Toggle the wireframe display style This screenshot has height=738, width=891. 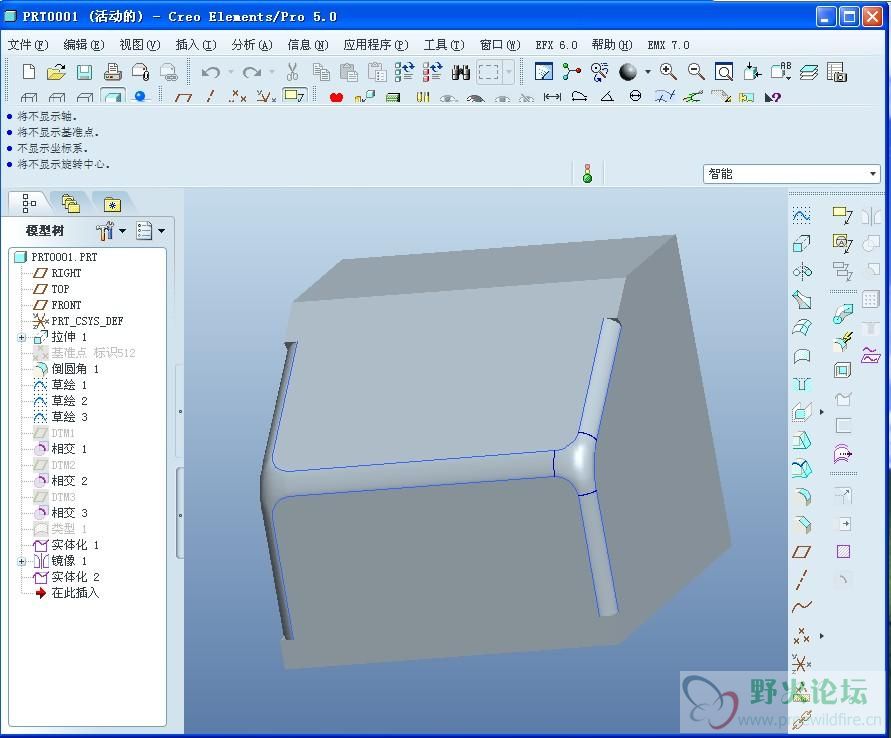click(x=30, y=98)
